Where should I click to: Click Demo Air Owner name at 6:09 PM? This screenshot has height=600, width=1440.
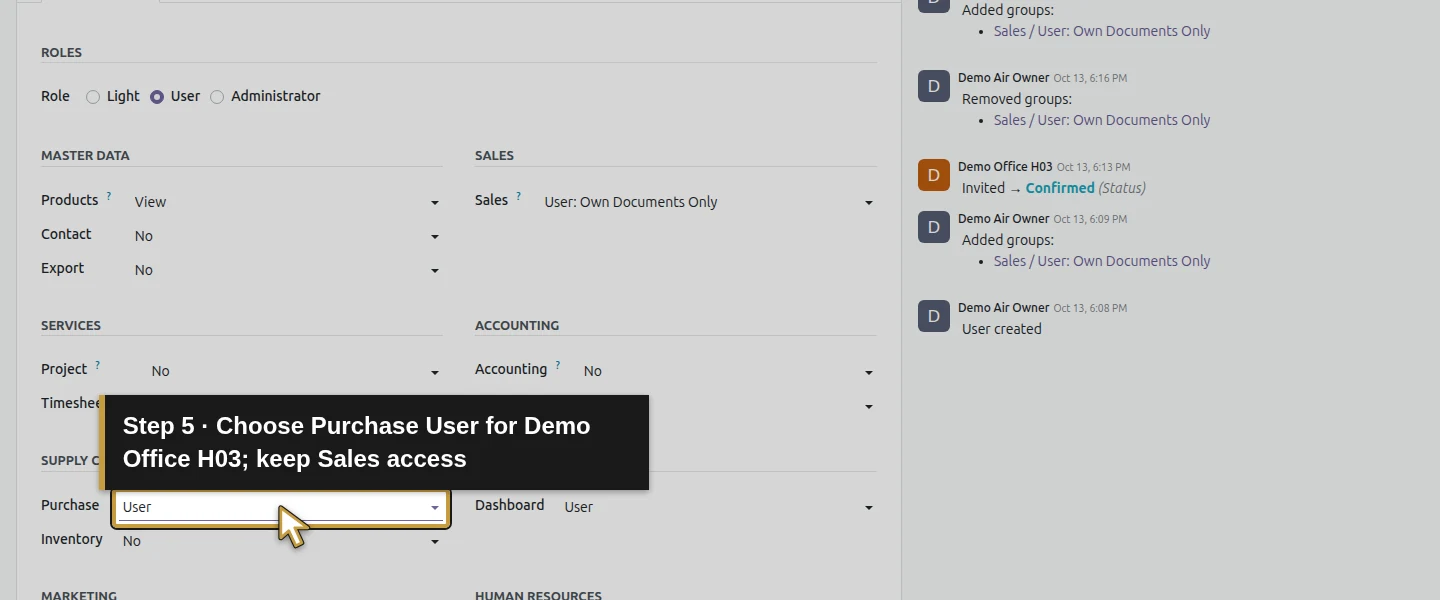[1004, 219]
